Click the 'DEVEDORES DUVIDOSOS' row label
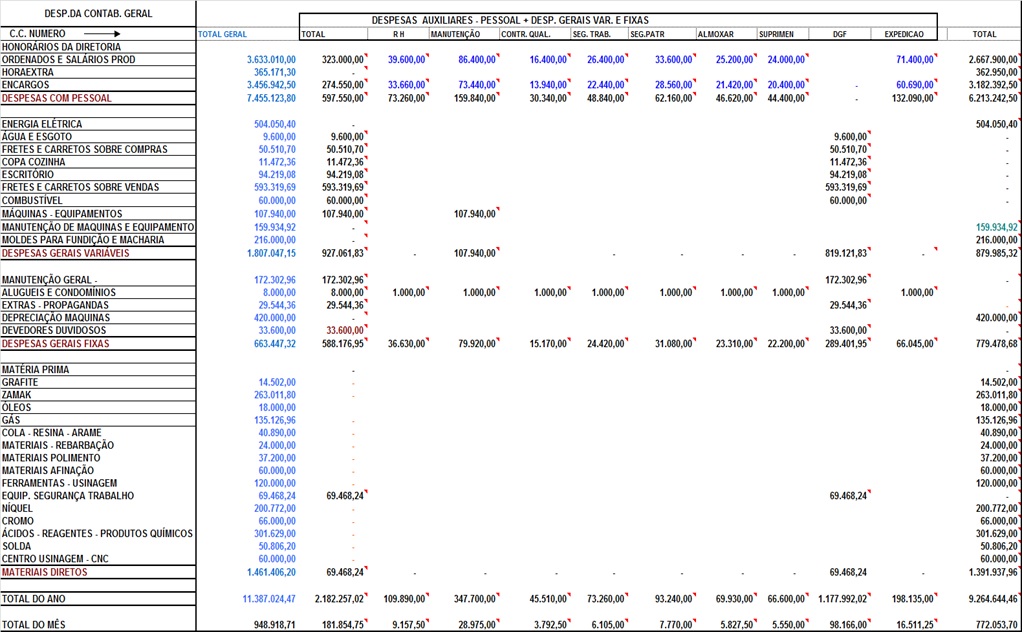The height and width of the screenshot is (632, 1023). [x=54, y=331]
